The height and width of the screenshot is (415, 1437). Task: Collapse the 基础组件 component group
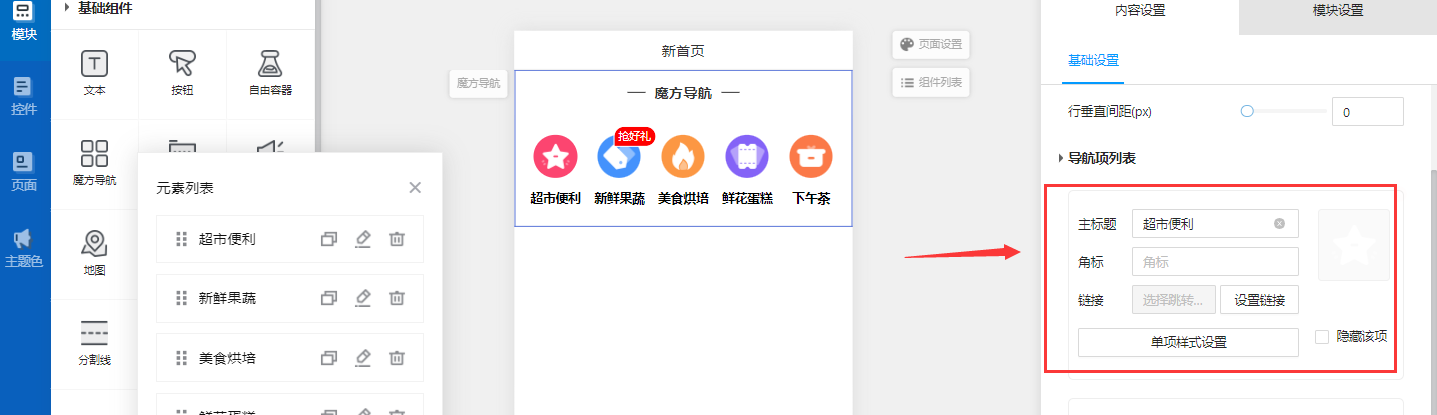pos(67,8)
